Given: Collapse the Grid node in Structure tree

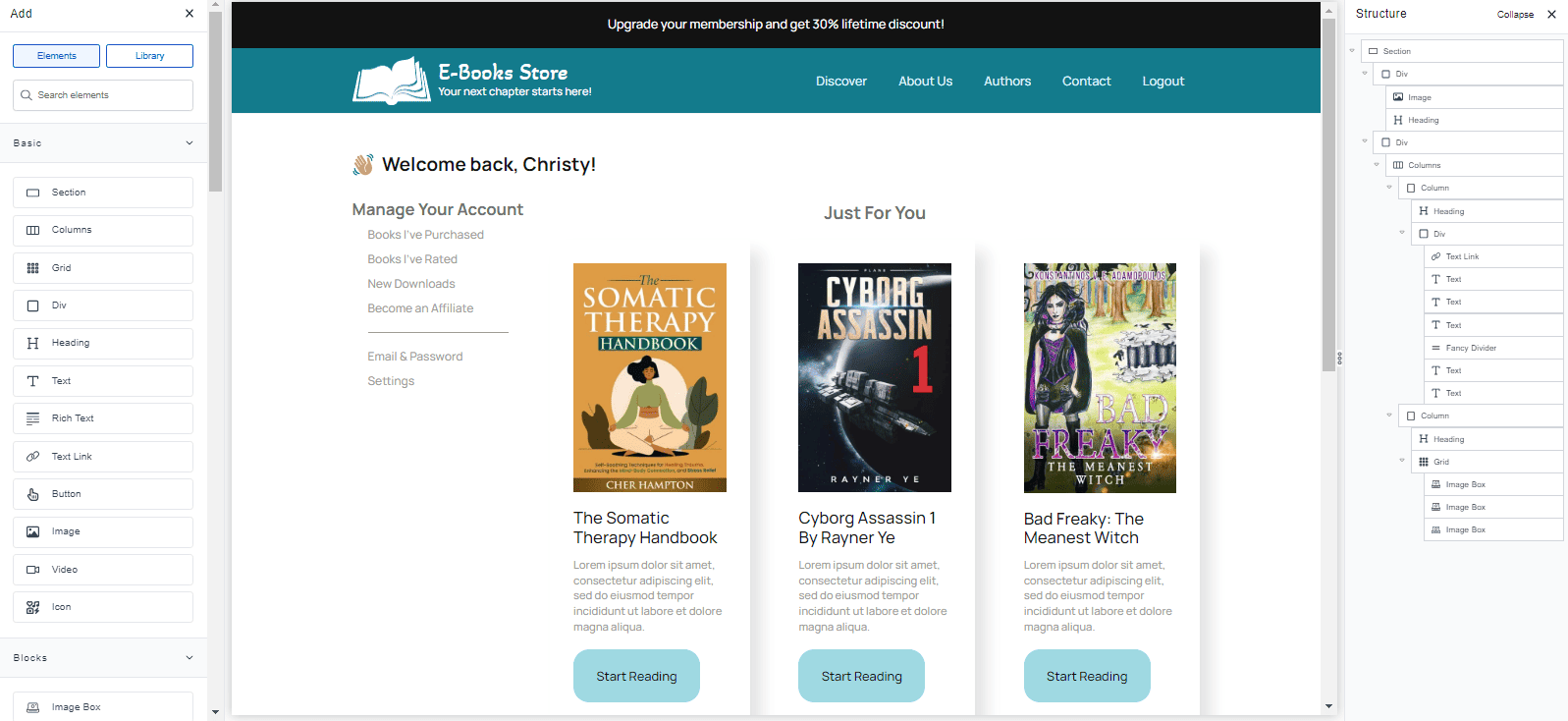Looking at the screenshot, I should [x=1402, y=462].
